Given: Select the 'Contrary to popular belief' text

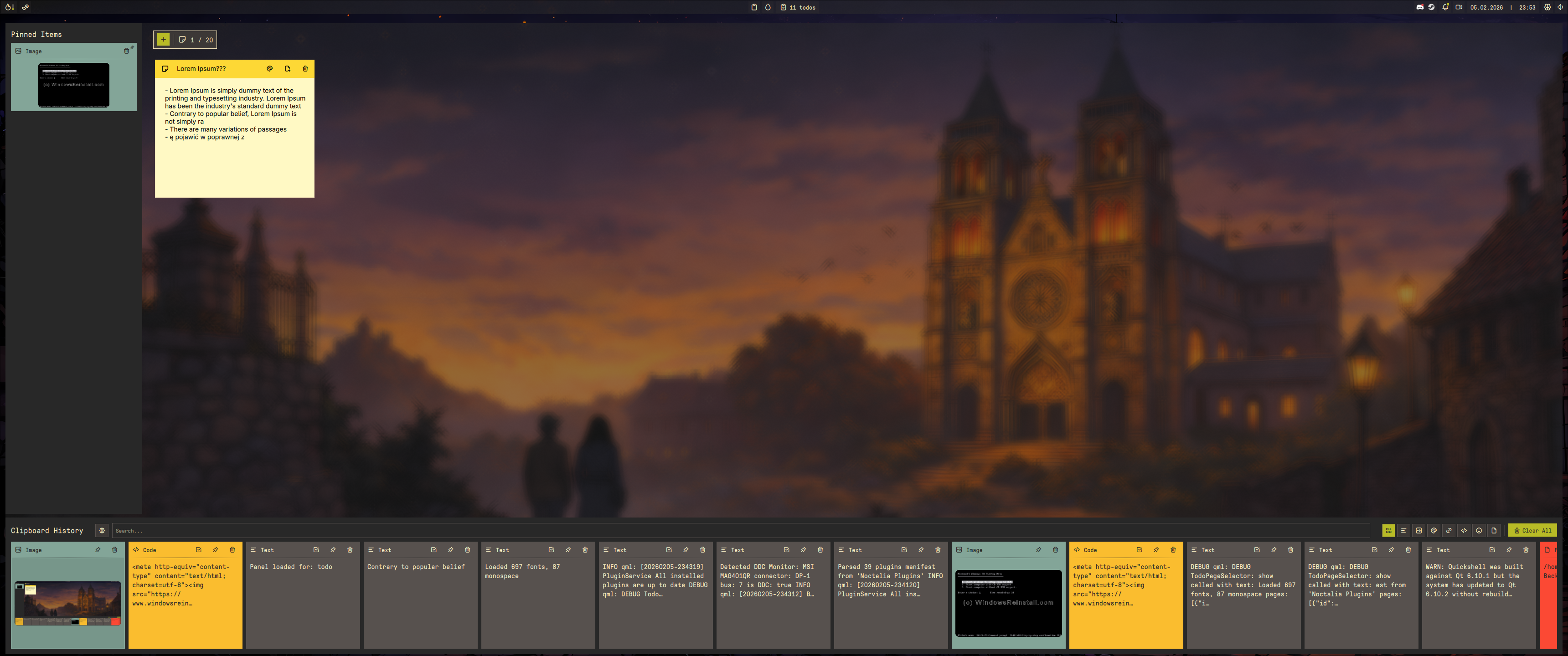Looking at the screenshot, I should pos(416,567).
